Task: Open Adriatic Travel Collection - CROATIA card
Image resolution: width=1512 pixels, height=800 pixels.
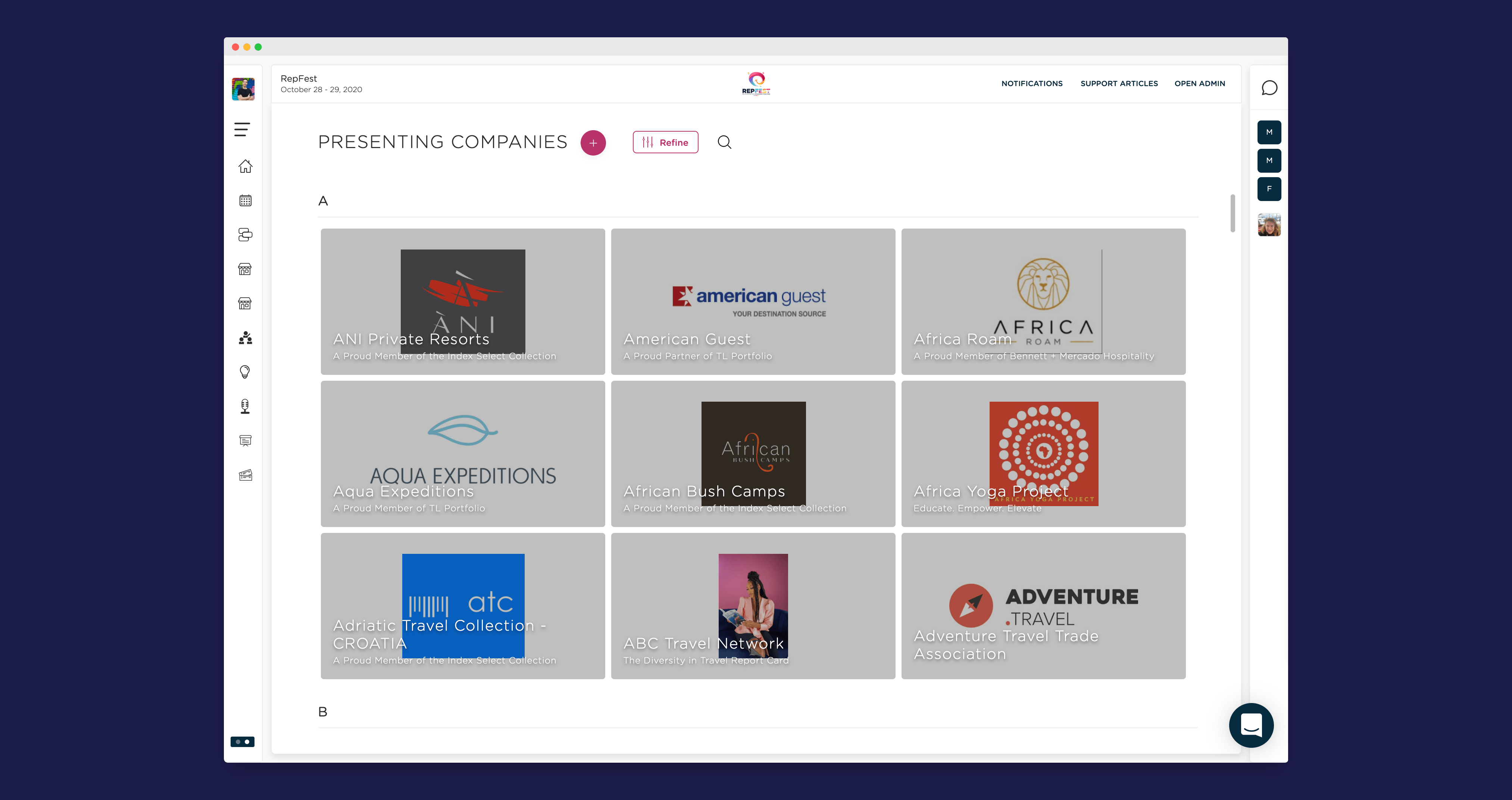Action: (x=463, y=606)
